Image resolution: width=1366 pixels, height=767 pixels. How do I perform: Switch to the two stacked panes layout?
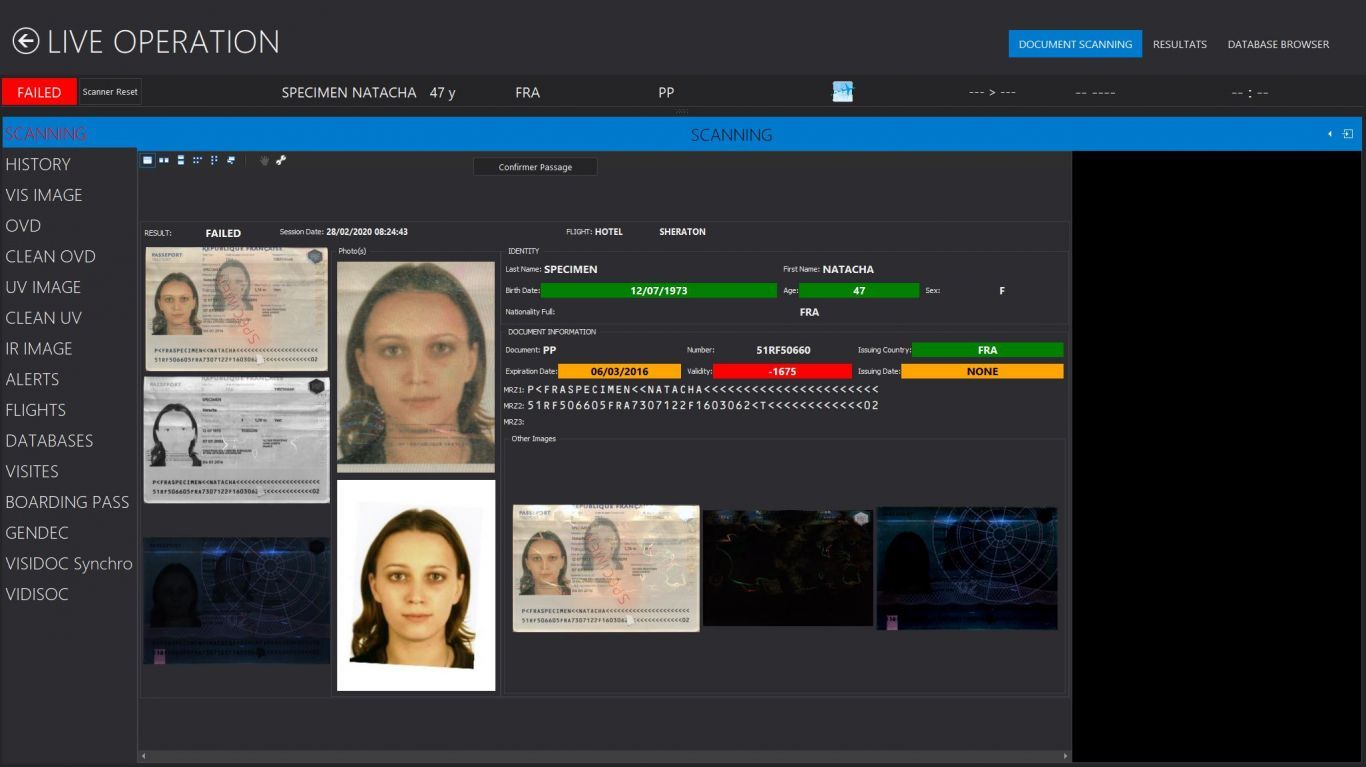click(180, 160)
